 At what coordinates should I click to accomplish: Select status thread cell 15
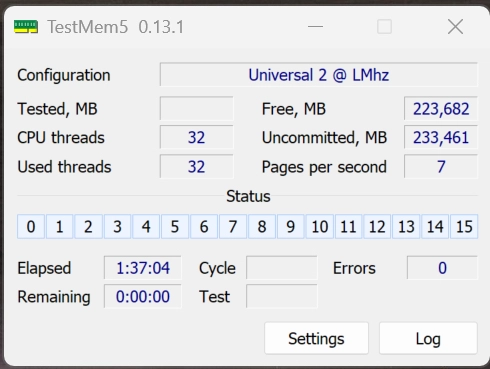[x=464, y=227]
